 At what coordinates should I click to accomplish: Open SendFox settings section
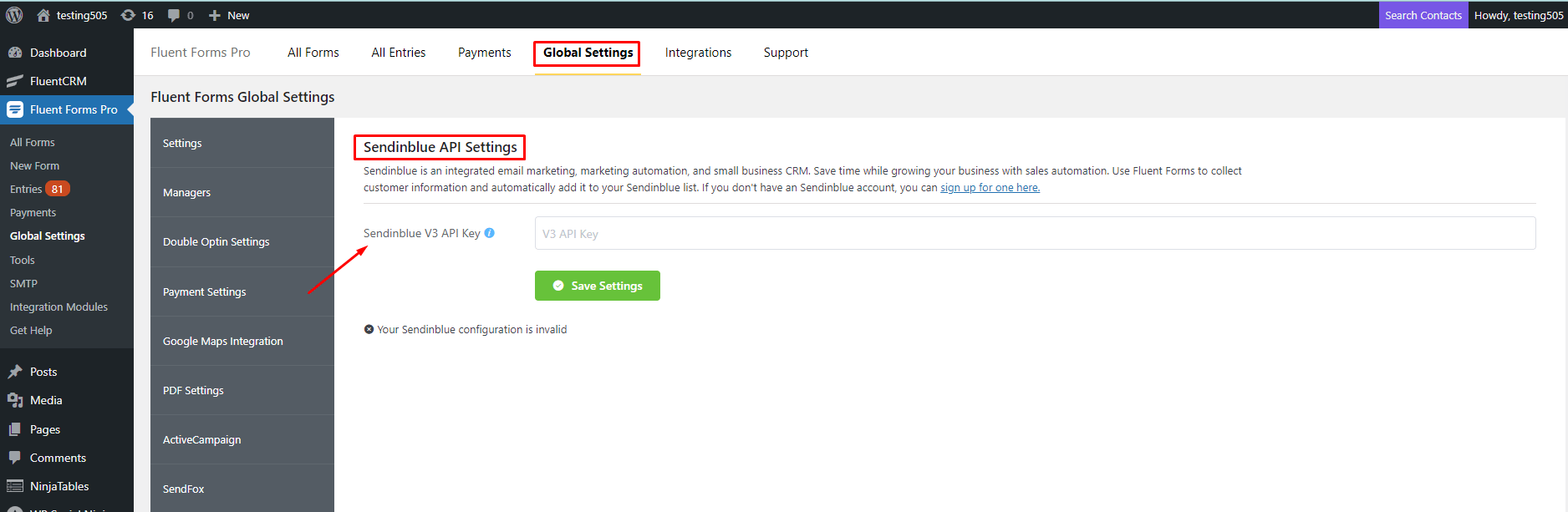point(242,489)
